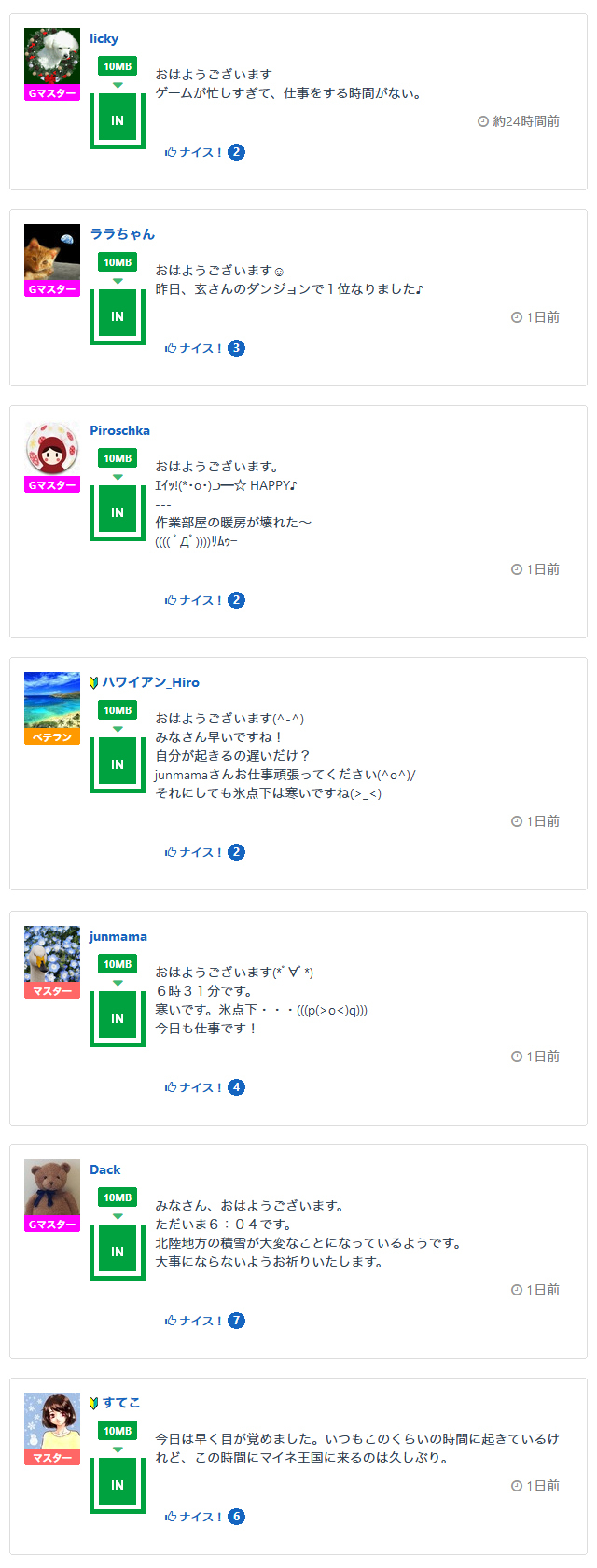Screen dimensions: 597x1568
Task: Click ナイス thumbs-up on Piroschka's post
Action: 193,600
